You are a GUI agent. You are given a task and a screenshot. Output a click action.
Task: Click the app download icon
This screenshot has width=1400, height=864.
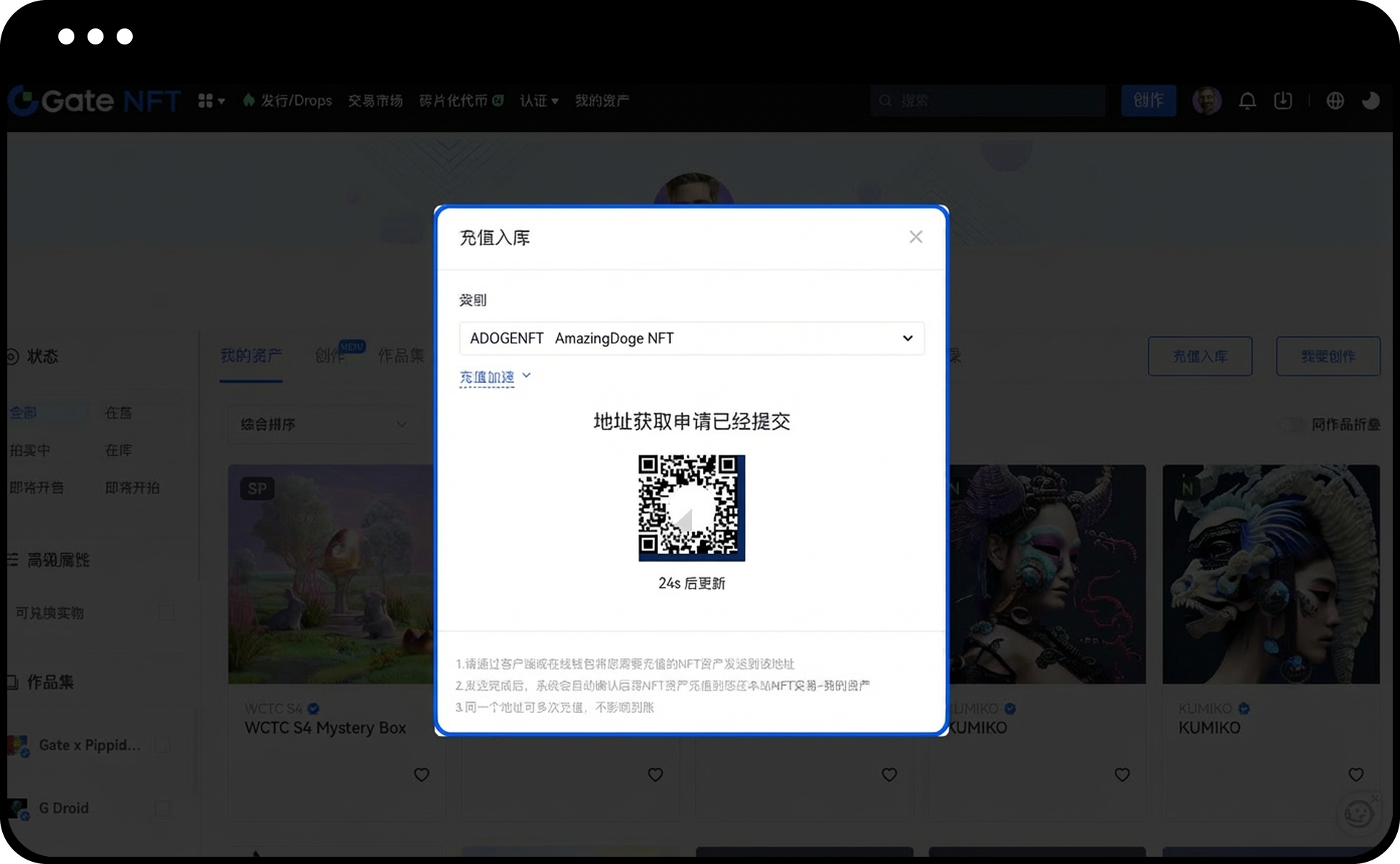[x=1283, y=100]
